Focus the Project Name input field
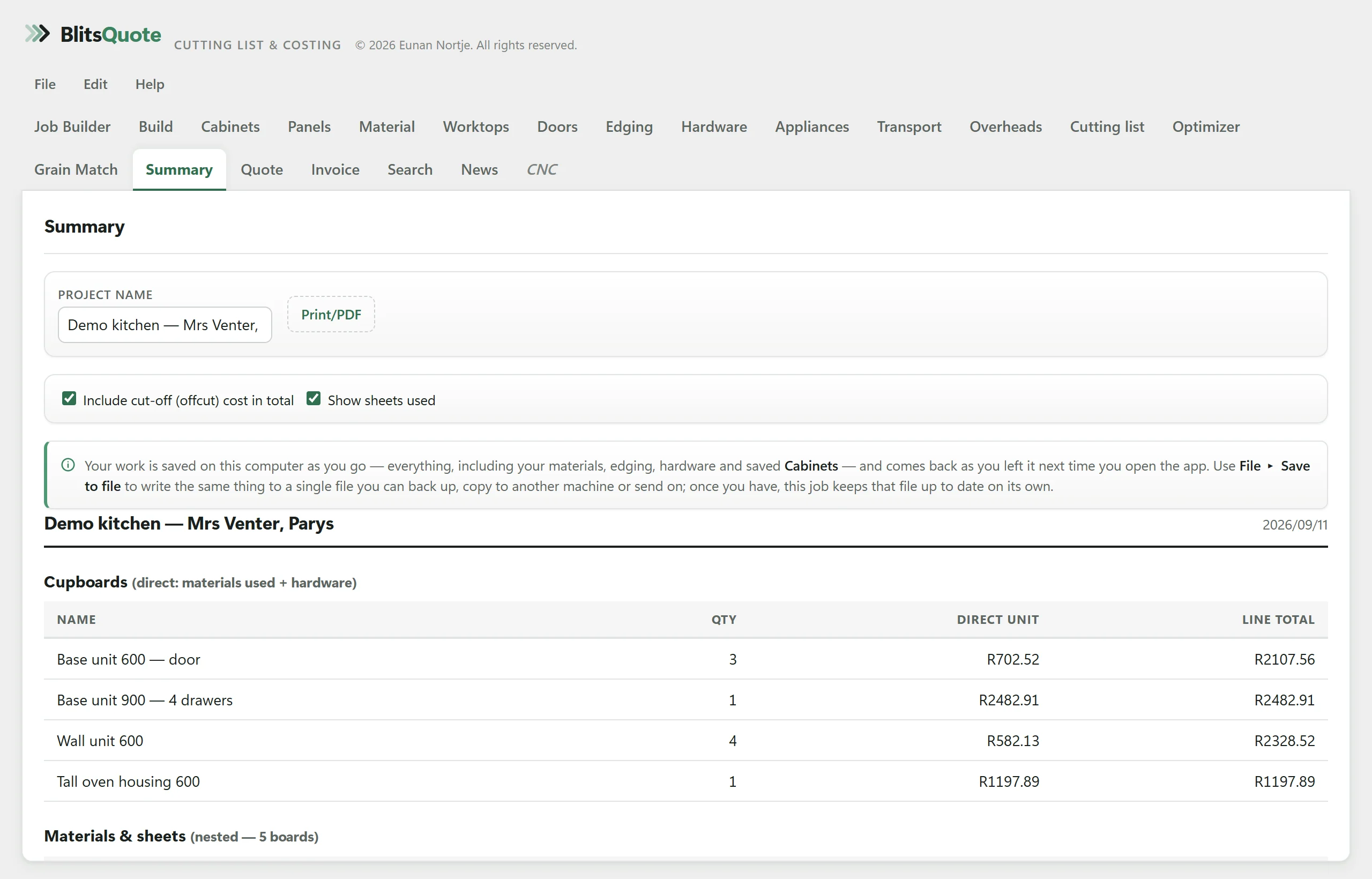The height and width of the screenshot is (879, 1372). [x=165, y=325]
